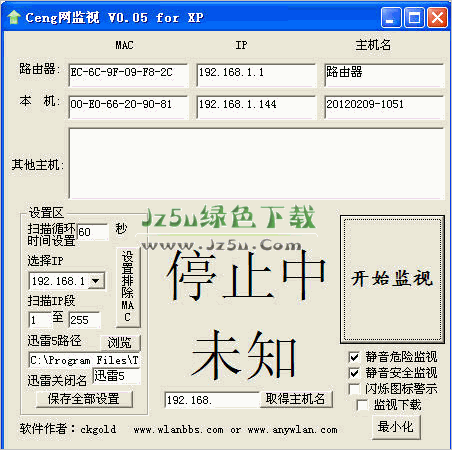Viewport: 452px width, 450px height.
Task: Click 保存全部设置 button
Action: (x=84, y=399)
